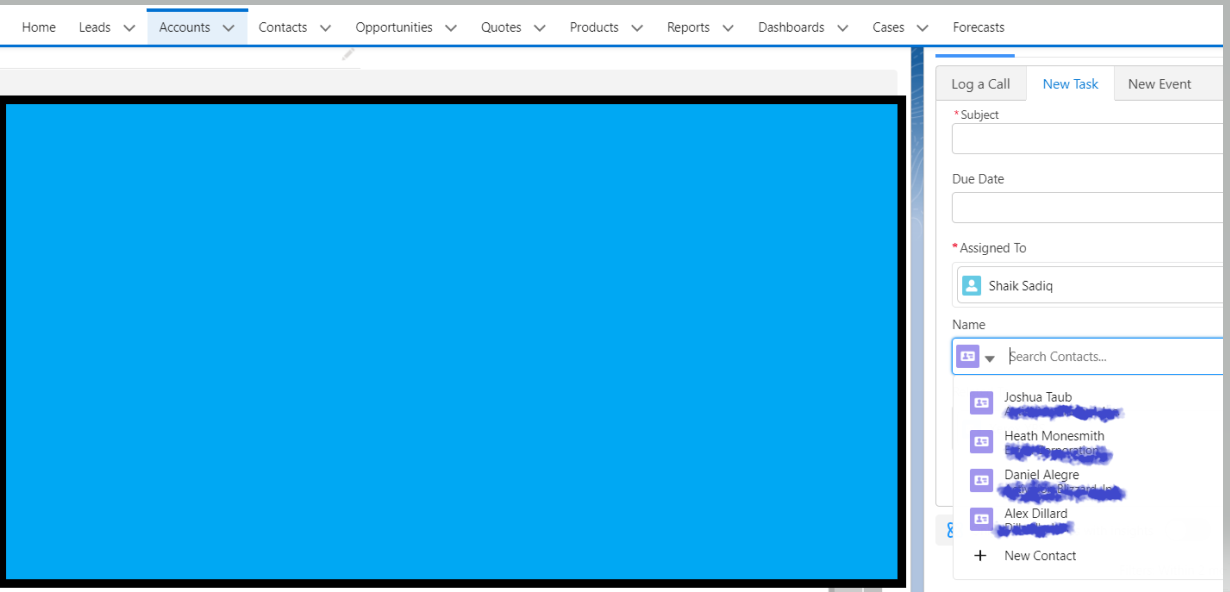Image resolution: width=1230 pixels, height=592 pixels.
Task: Open the Quotes tab
Action: pos(501,27)
